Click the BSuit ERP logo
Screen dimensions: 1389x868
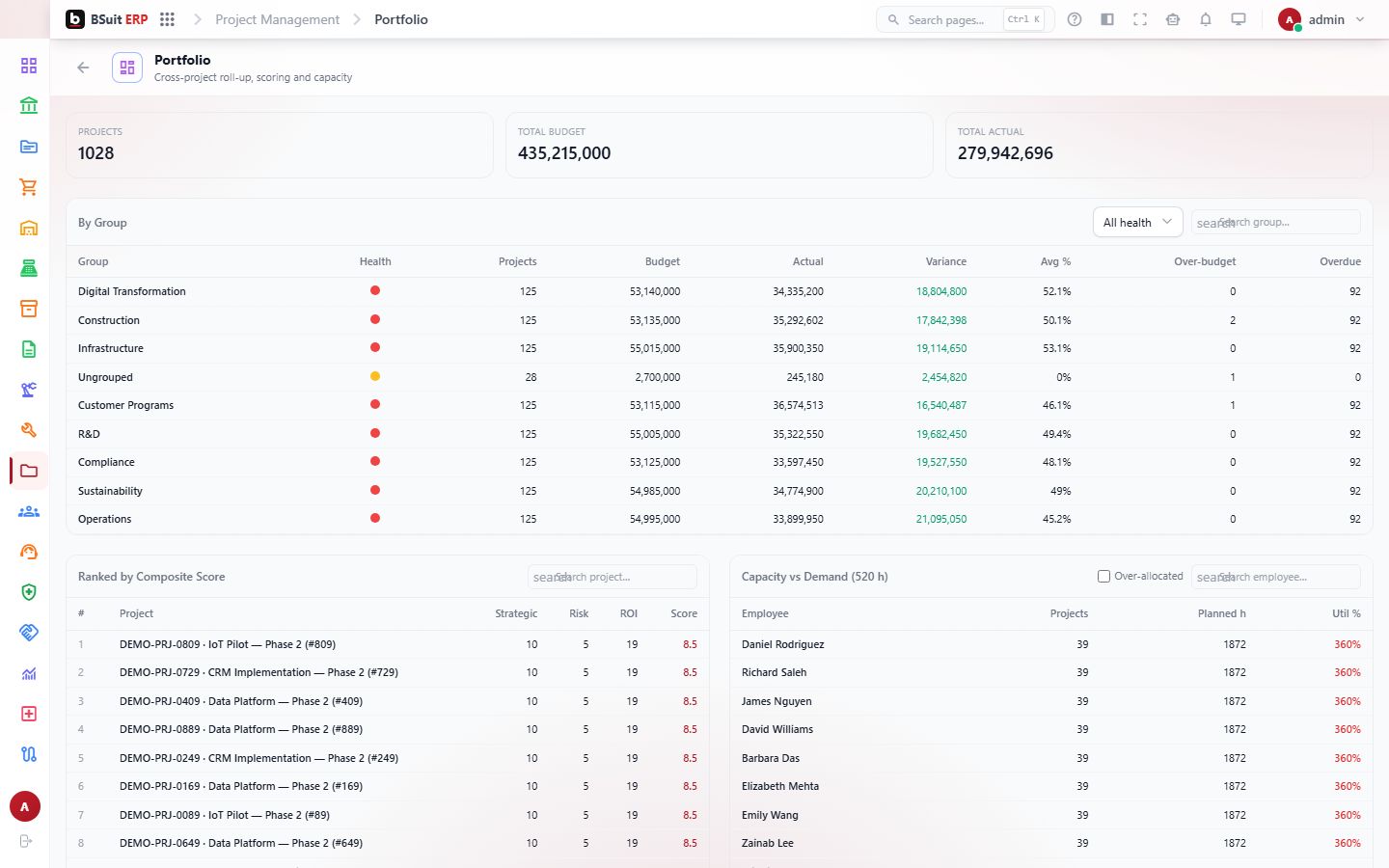click(106, 19)
